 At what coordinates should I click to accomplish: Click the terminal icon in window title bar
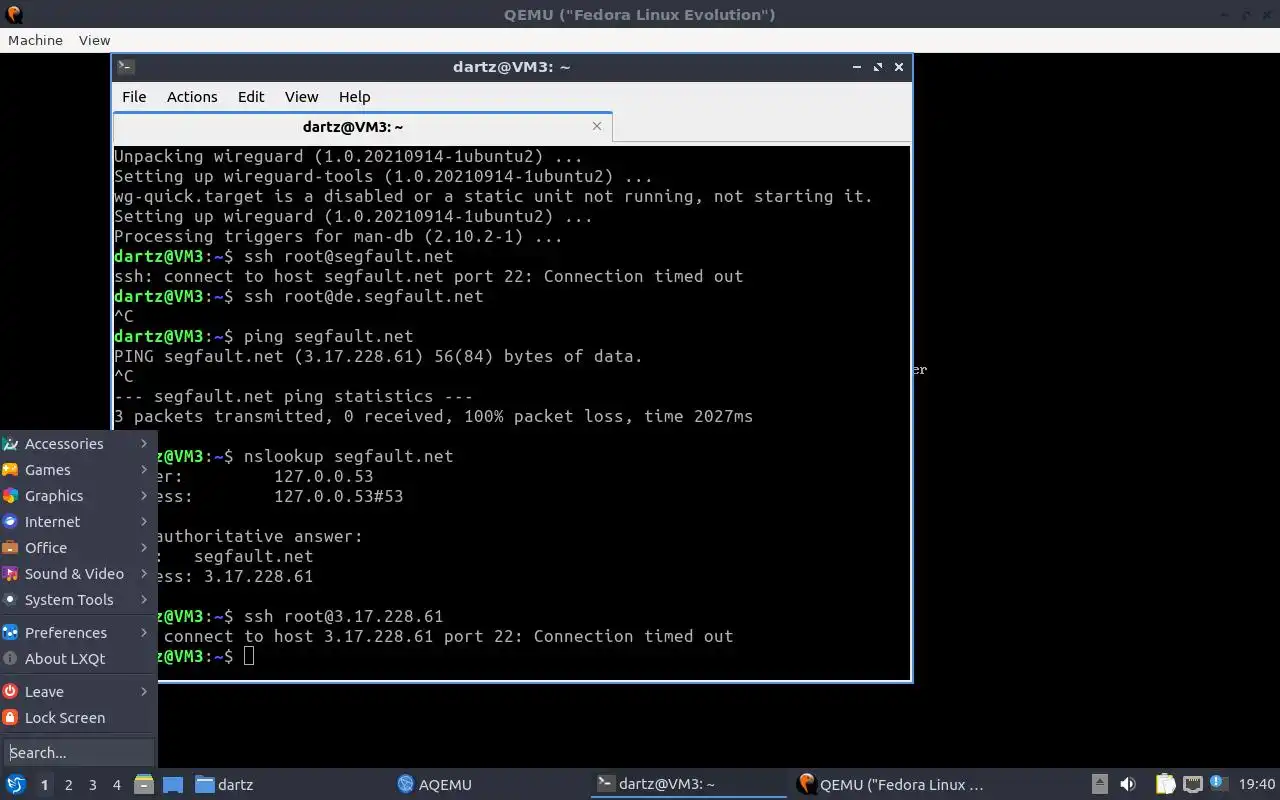point(126,67)
